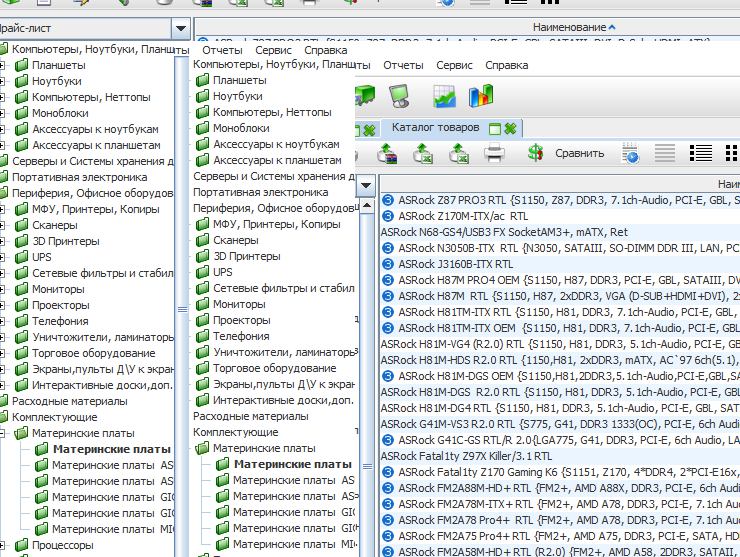Expand the Моноблоки node in the left tree
This screenshot has height=557, width=740.
click(x=2, y=113)
